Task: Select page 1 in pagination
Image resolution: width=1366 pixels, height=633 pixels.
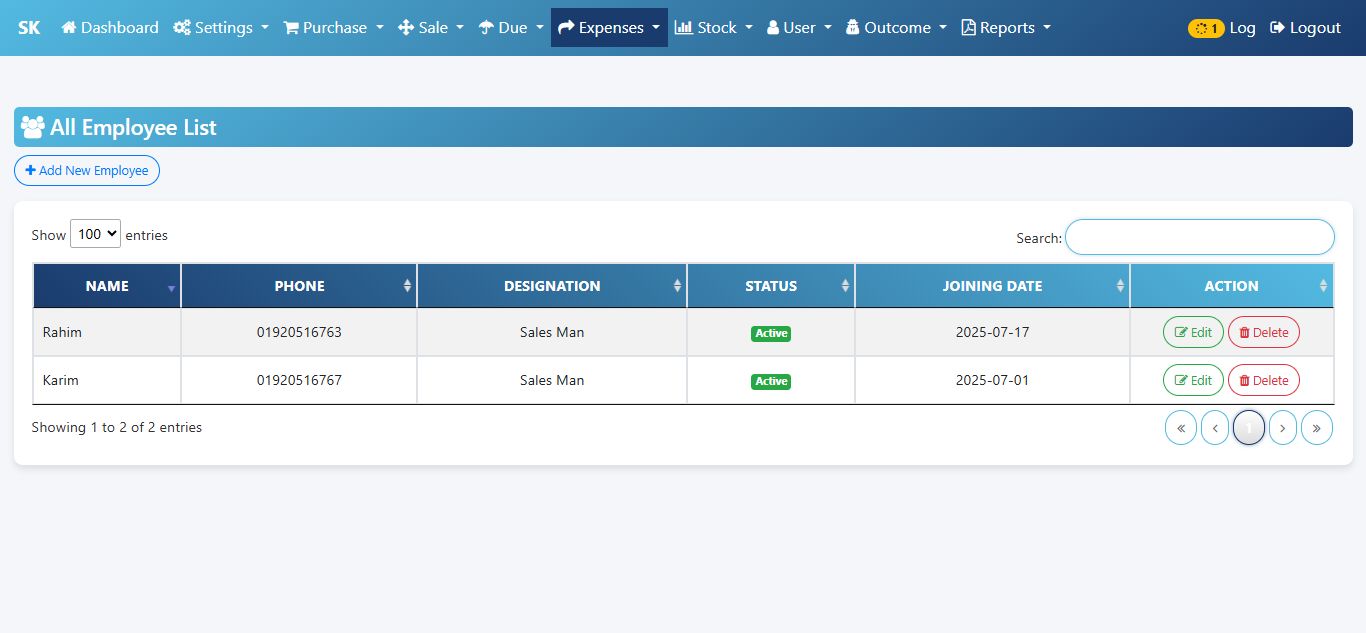Action: pos(1249,428)
